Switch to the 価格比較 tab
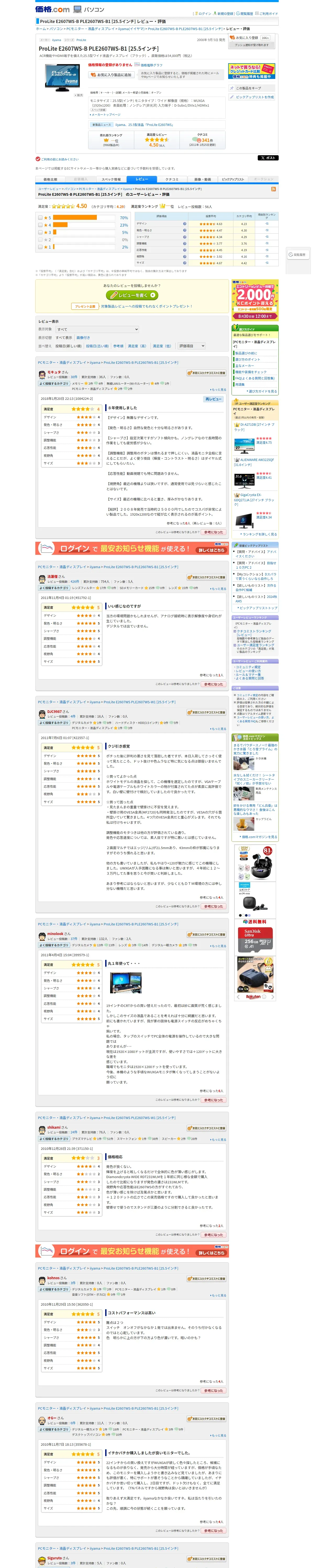Image resolution: width=314 pixels, height=1568 pixels. [x=50, y=180]
